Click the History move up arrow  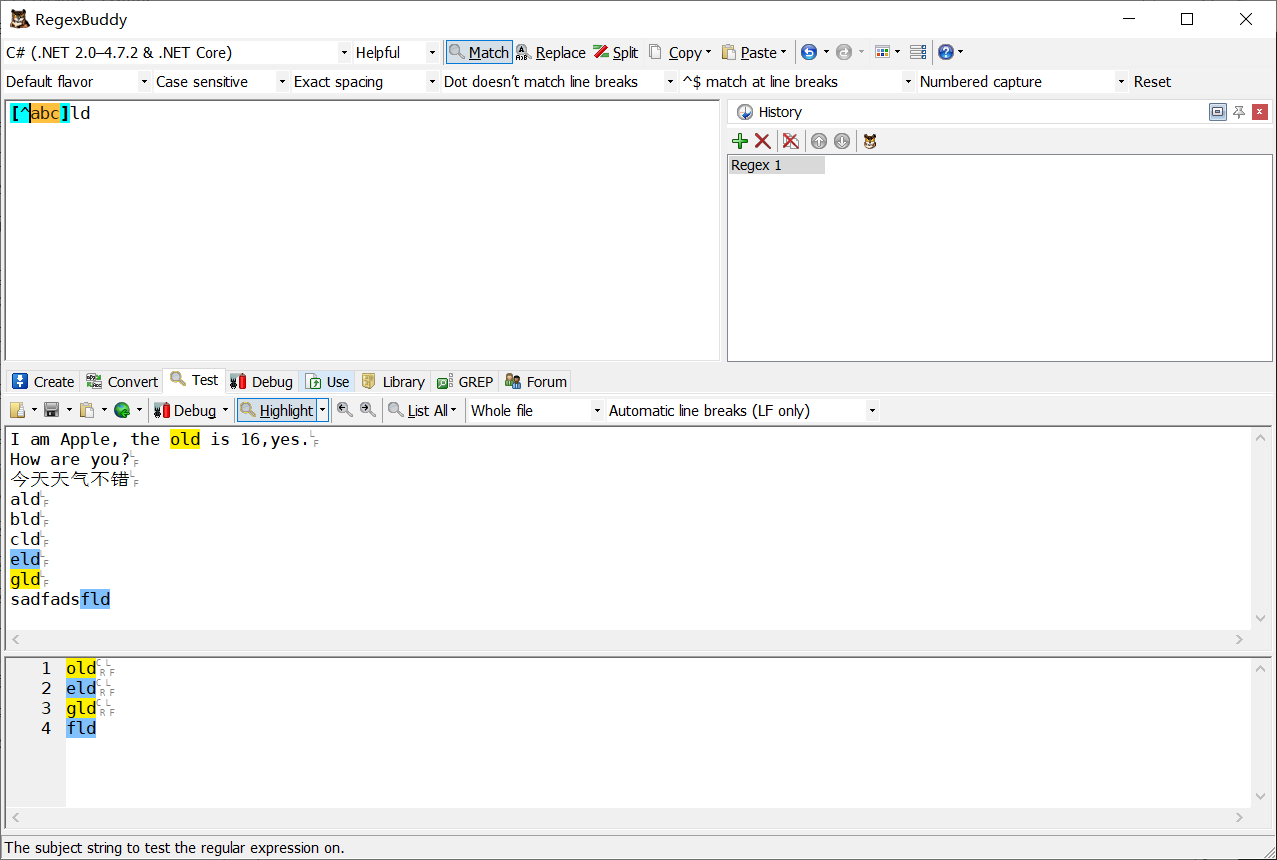(819, 141)
